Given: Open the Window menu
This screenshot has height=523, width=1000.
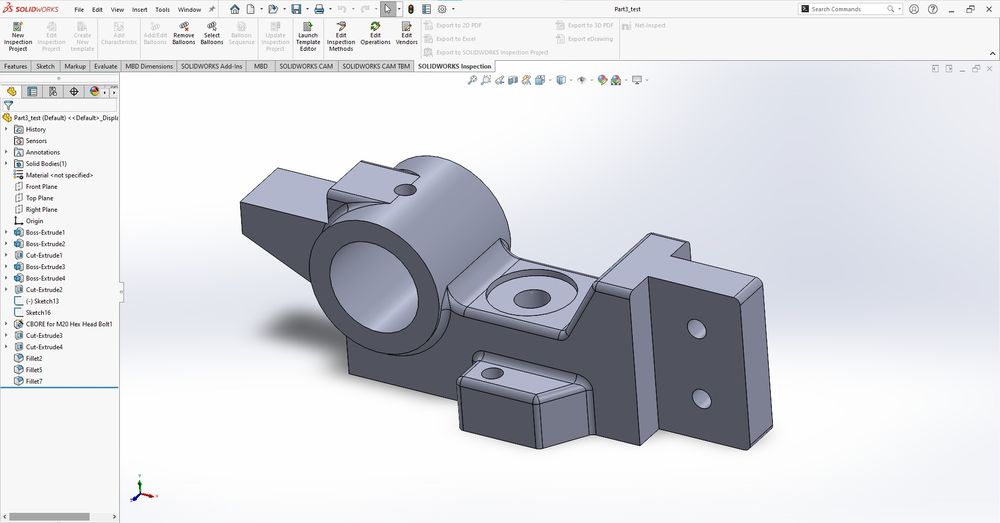Looking at the screenshot, I should coord(189,10).
